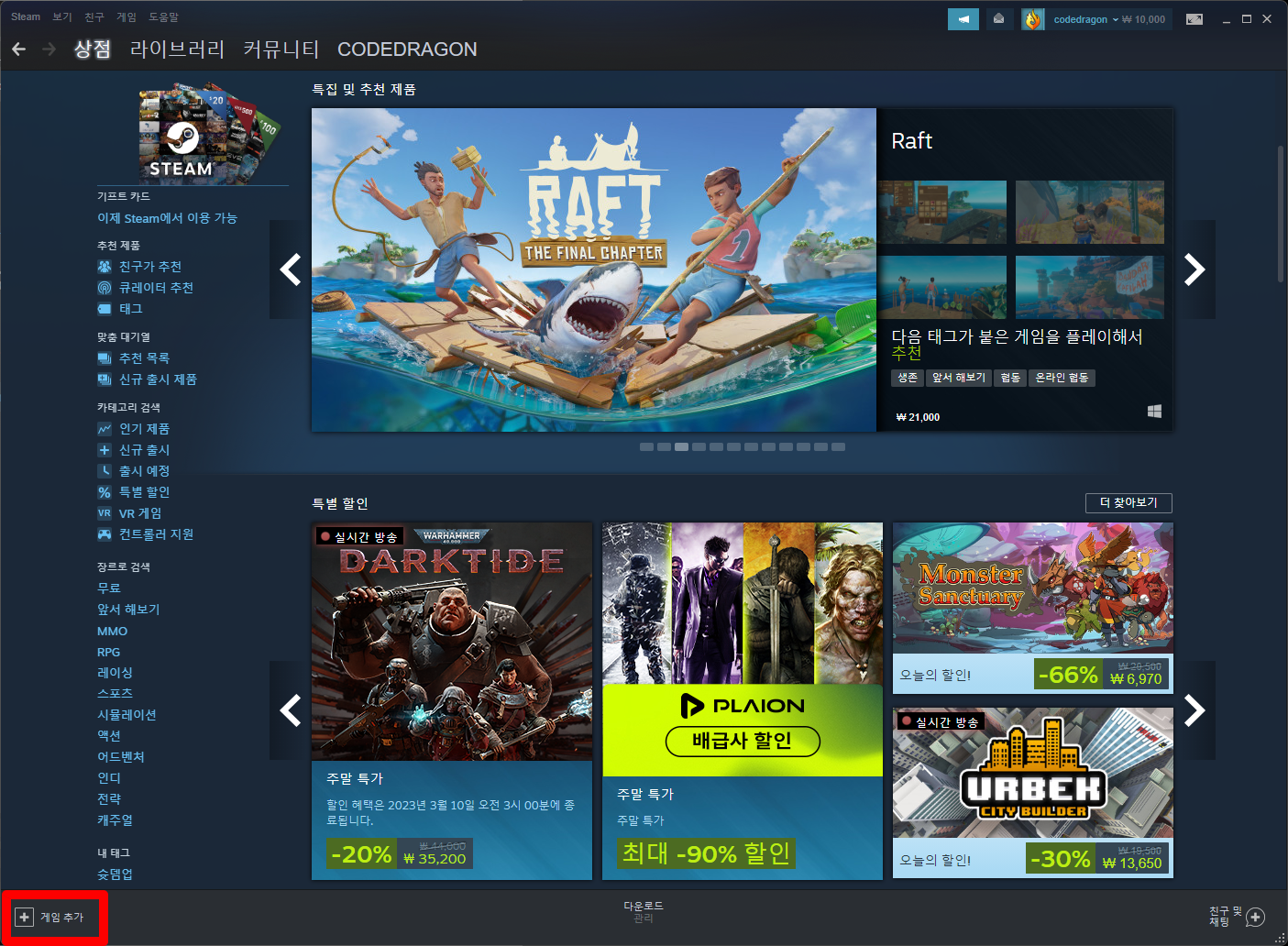Select the first carousel page dot
This screenshot has width=1288, height=946.
pos(646,447)
